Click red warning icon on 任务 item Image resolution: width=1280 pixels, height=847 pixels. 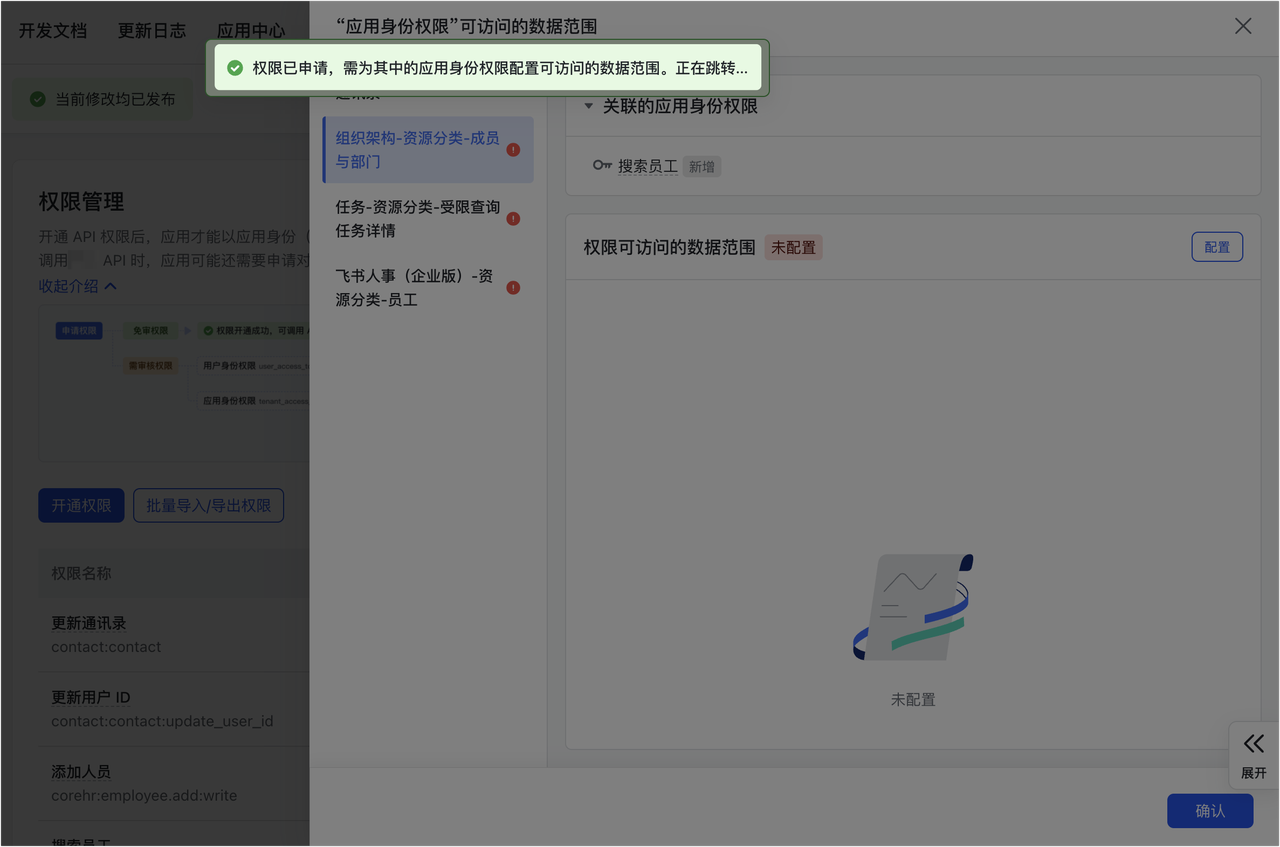point(513,219)
